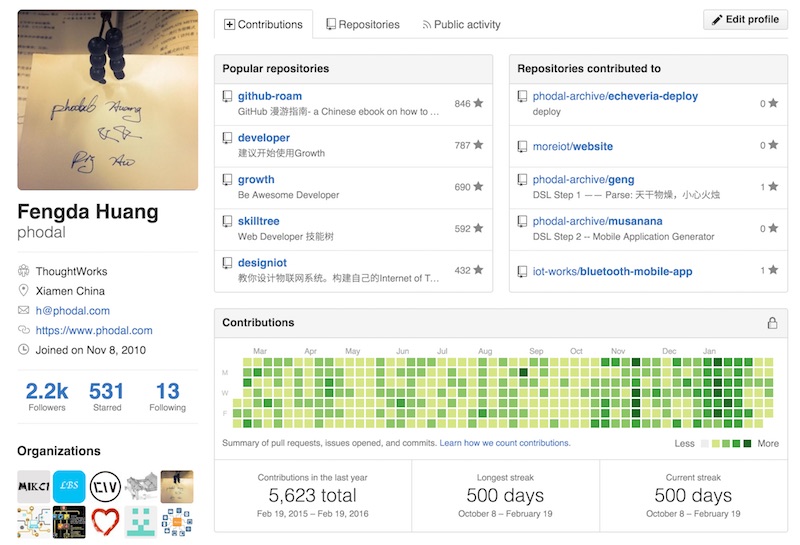800x545 pixels.
Task: Click the blue LBS organization avatar
Action: pos(71,486)
